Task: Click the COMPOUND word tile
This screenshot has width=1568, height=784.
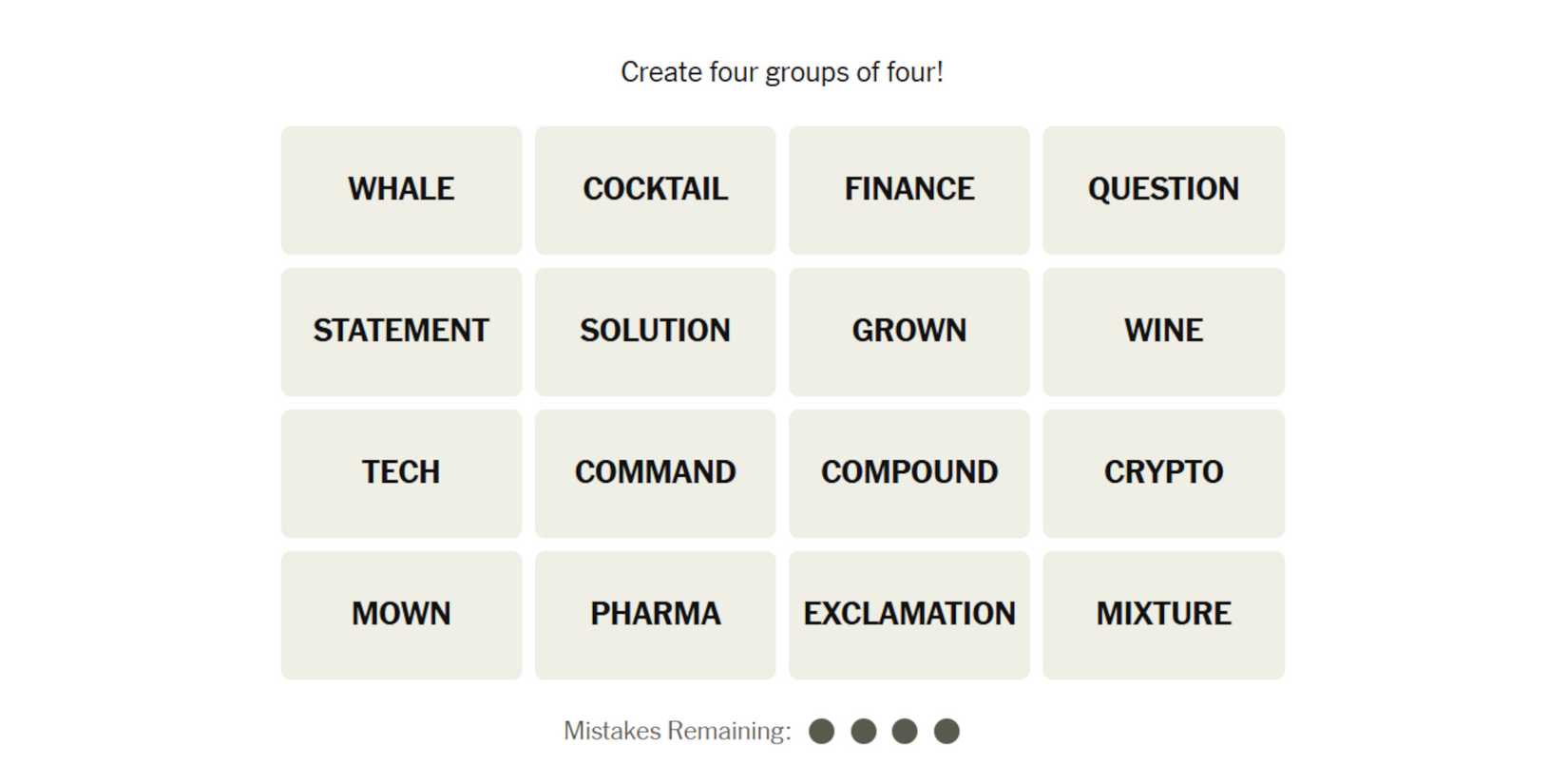Action: coord(908,473)
